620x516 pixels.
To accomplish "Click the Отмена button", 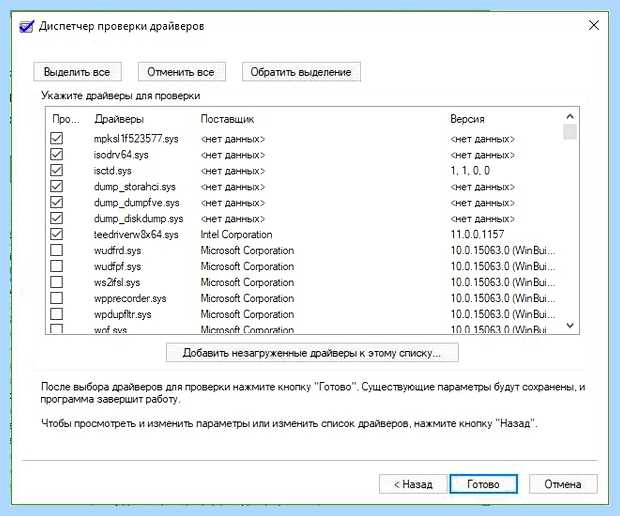I will 563,484.
